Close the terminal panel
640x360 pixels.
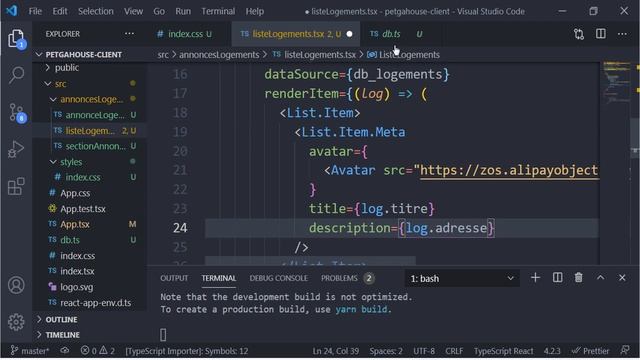point(622,278)
